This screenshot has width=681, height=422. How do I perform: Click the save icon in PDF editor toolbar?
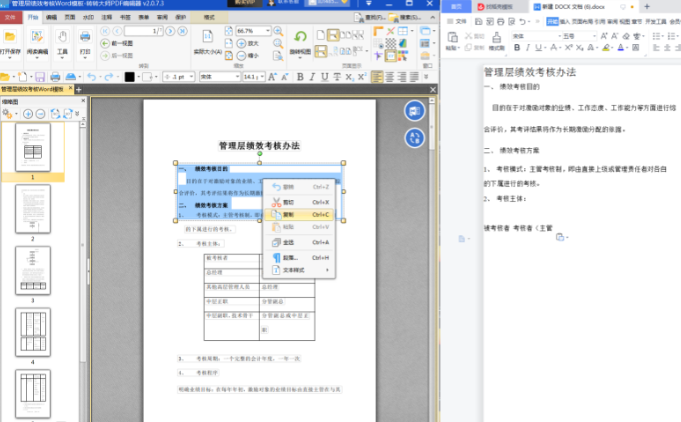click(x=38, y=77)
